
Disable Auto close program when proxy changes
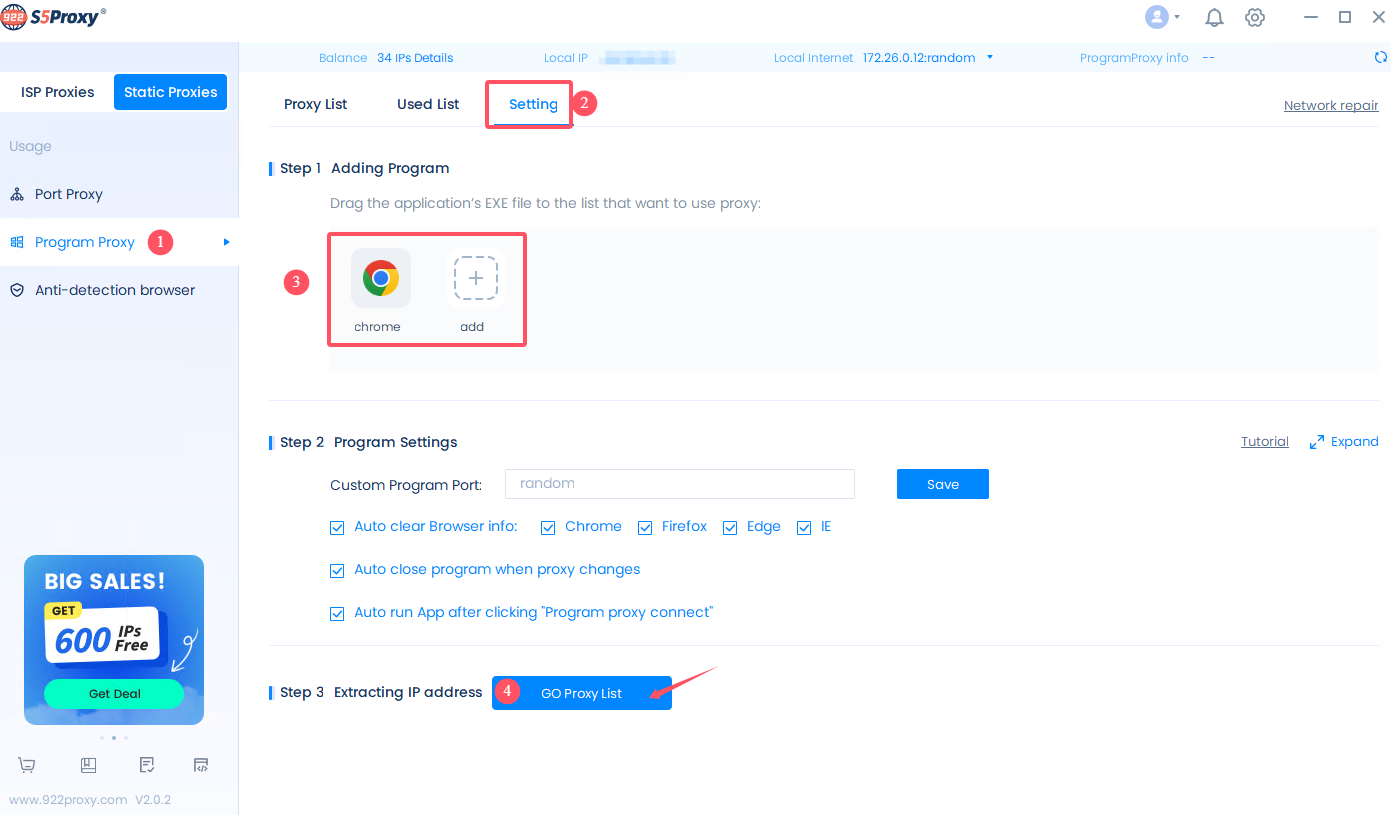click(x=337, y=570)
